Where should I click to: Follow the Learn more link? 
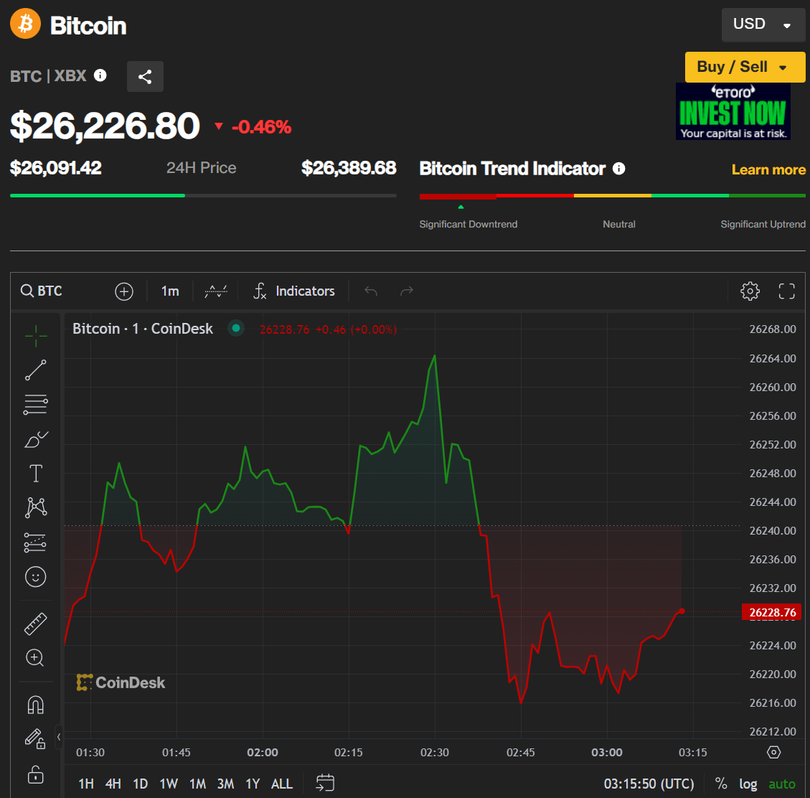pos(768,169)
